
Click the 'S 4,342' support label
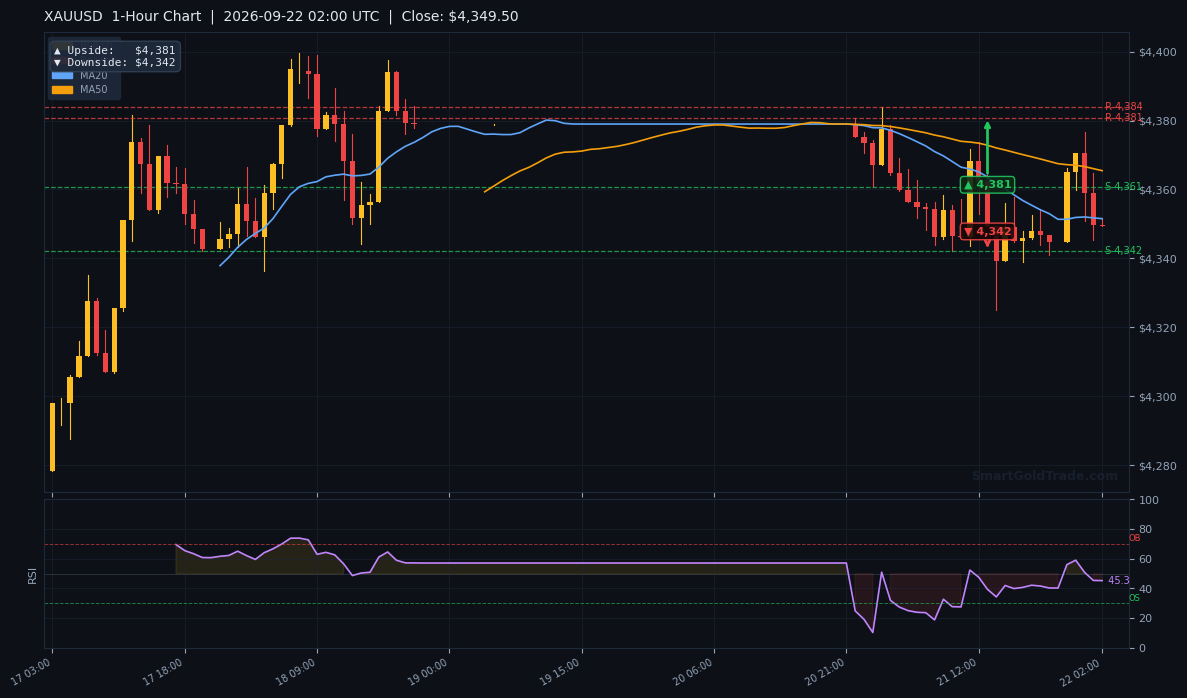pos(1123,251)
